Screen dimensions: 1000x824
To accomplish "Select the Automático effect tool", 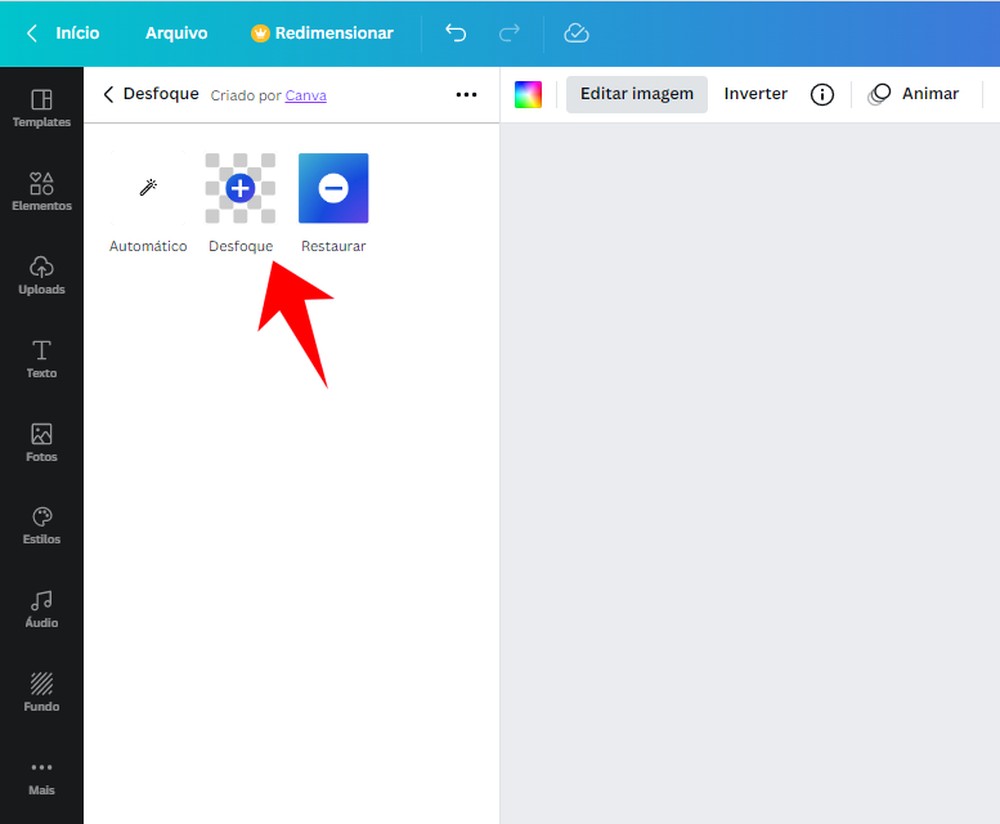I will (148, 187).
